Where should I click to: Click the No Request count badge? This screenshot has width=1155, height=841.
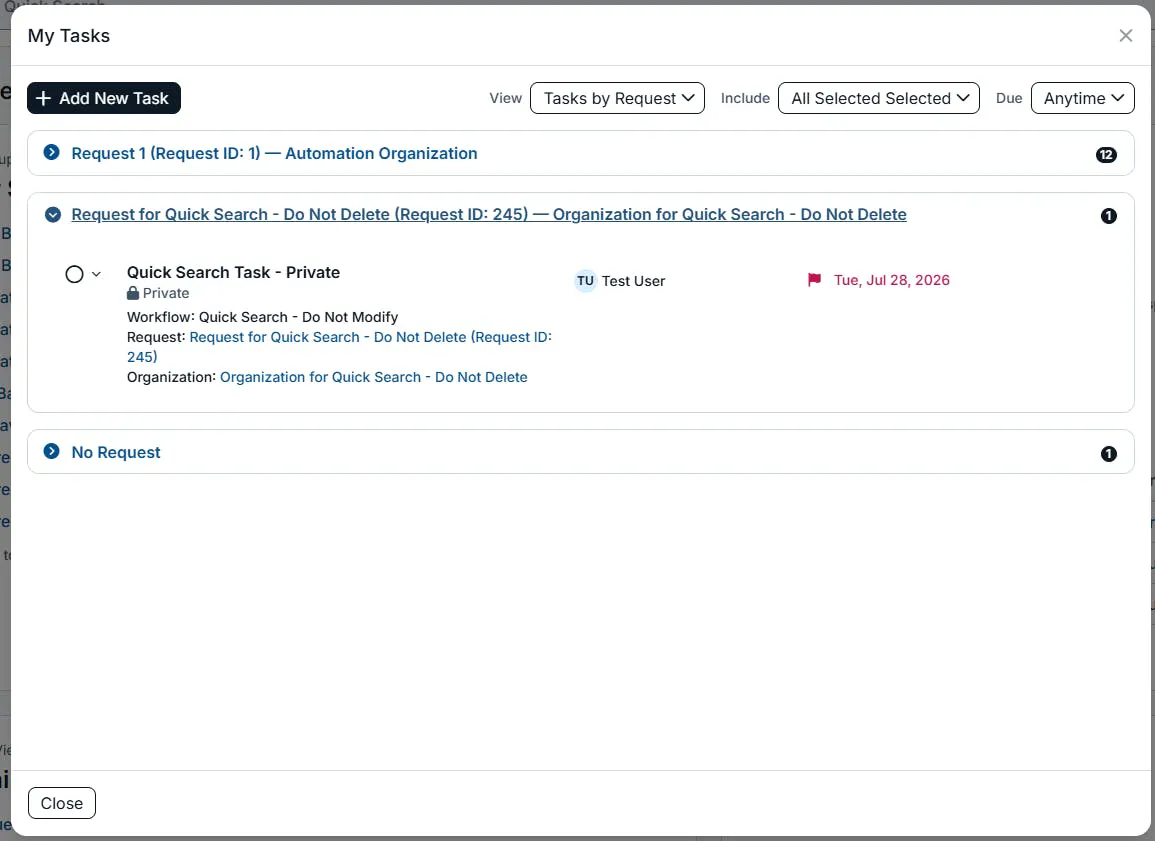coord(1108,454)
